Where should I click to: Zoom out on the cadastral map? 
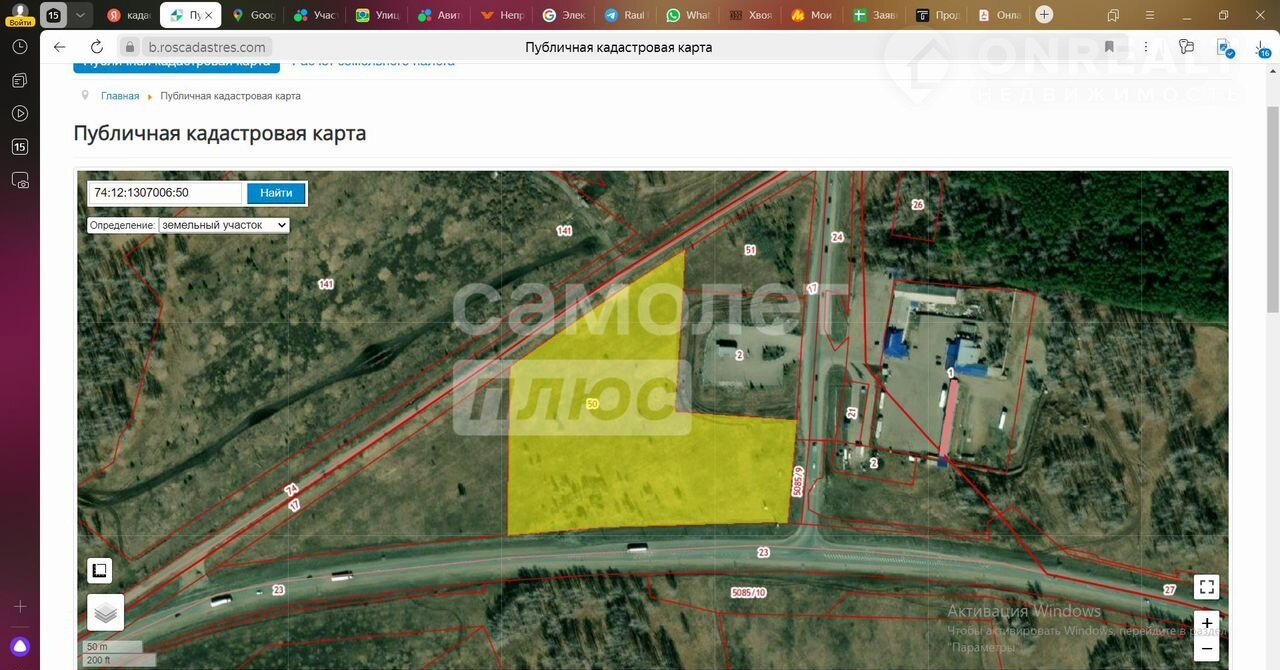pyautogui.click(x=1206, y=648)
